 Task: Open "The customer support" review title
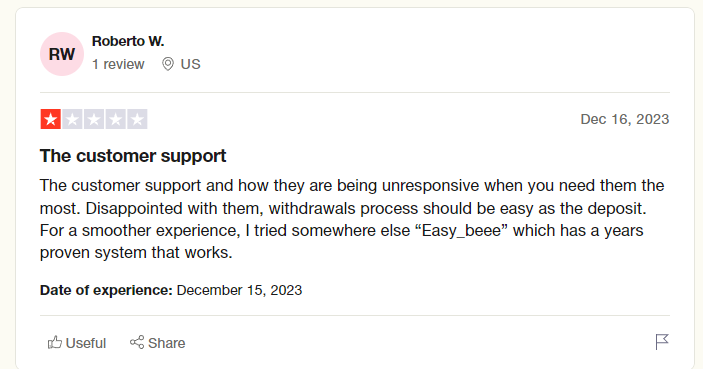point(133,156)
